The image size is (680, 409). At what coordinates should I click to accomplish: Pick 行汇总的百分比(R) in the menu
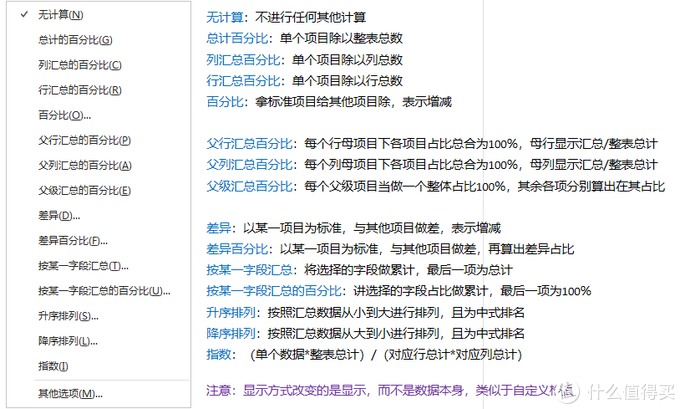[x=80, y=90]
